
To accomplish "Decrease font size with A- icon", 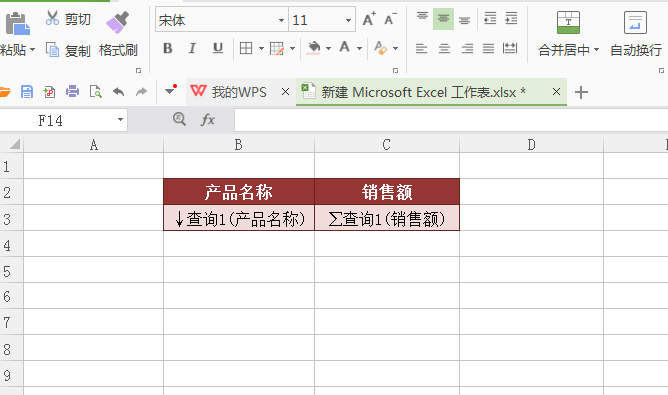I will click(x=390, y=20).
